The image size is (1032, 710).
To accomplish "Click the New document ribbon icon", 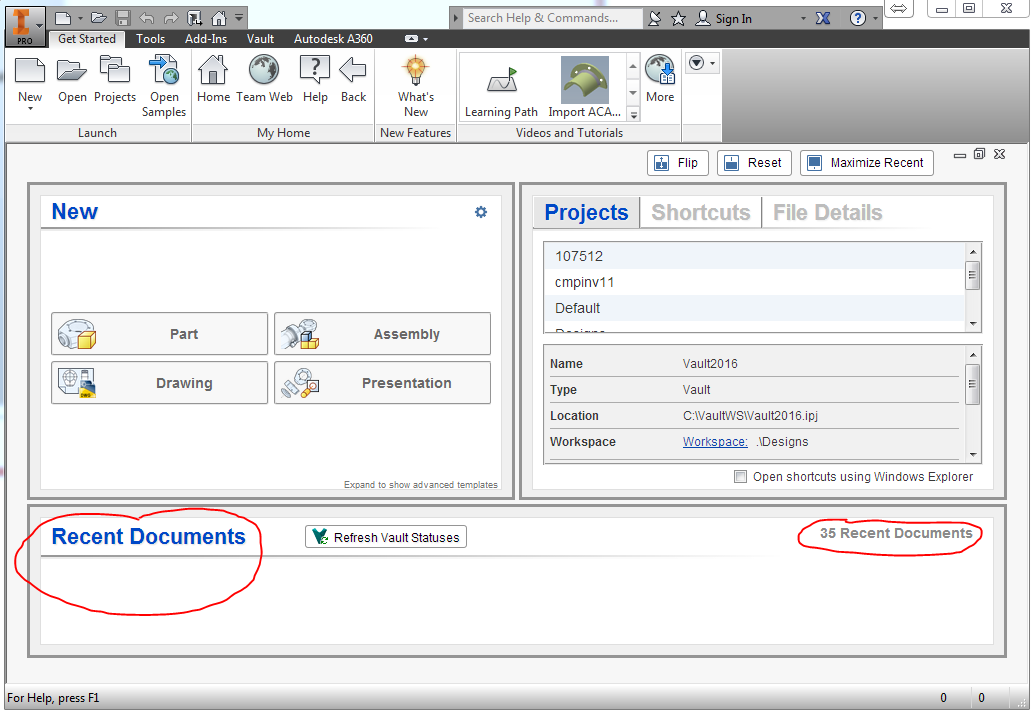I will coord(30,70).
